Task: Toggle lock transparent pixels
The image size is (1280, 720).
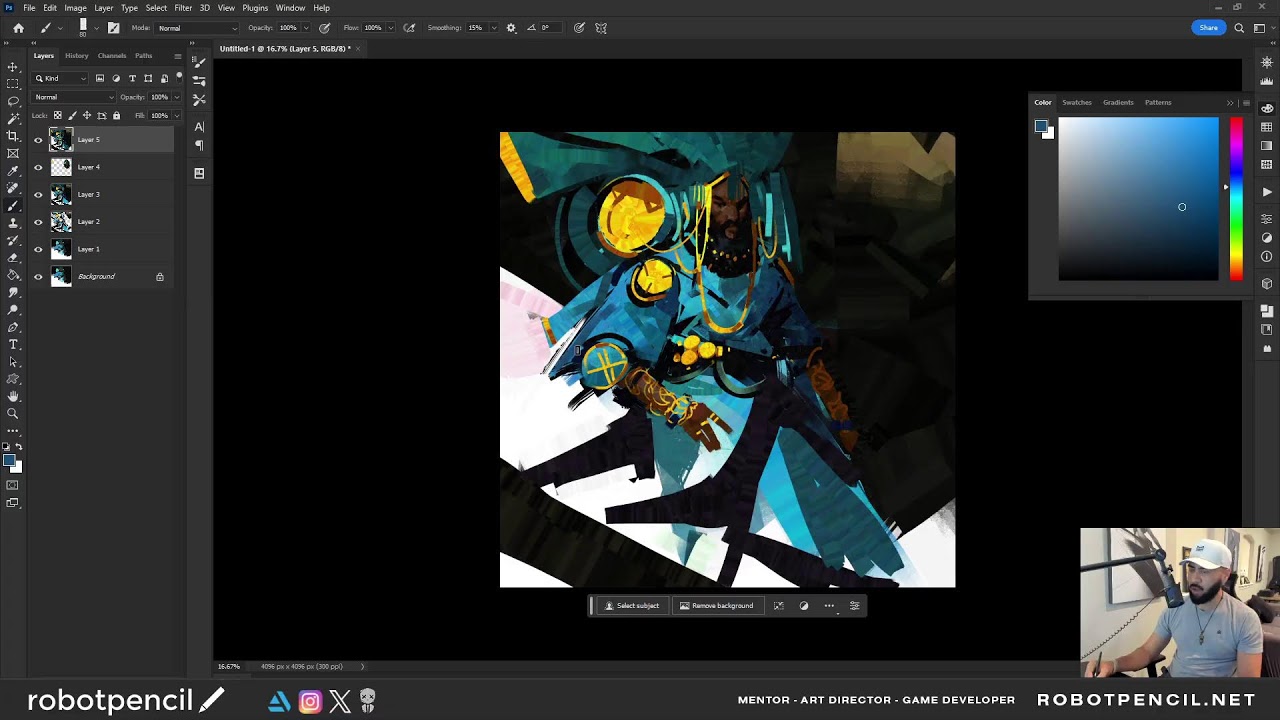Action: 57,115
